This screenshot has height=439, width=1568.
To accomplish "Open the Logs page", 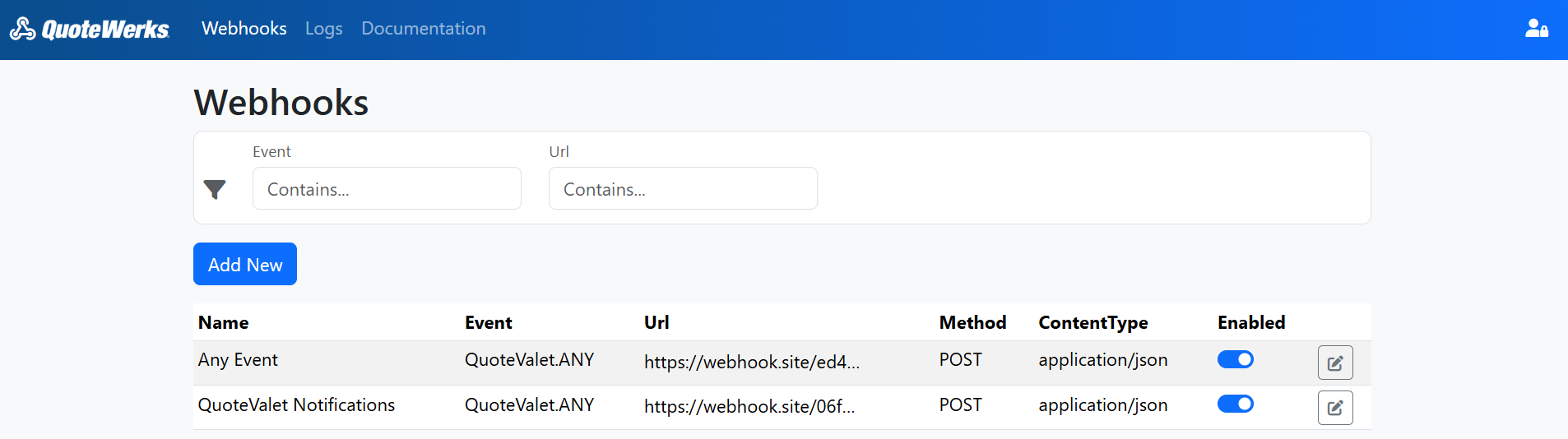I will point(323,29).
